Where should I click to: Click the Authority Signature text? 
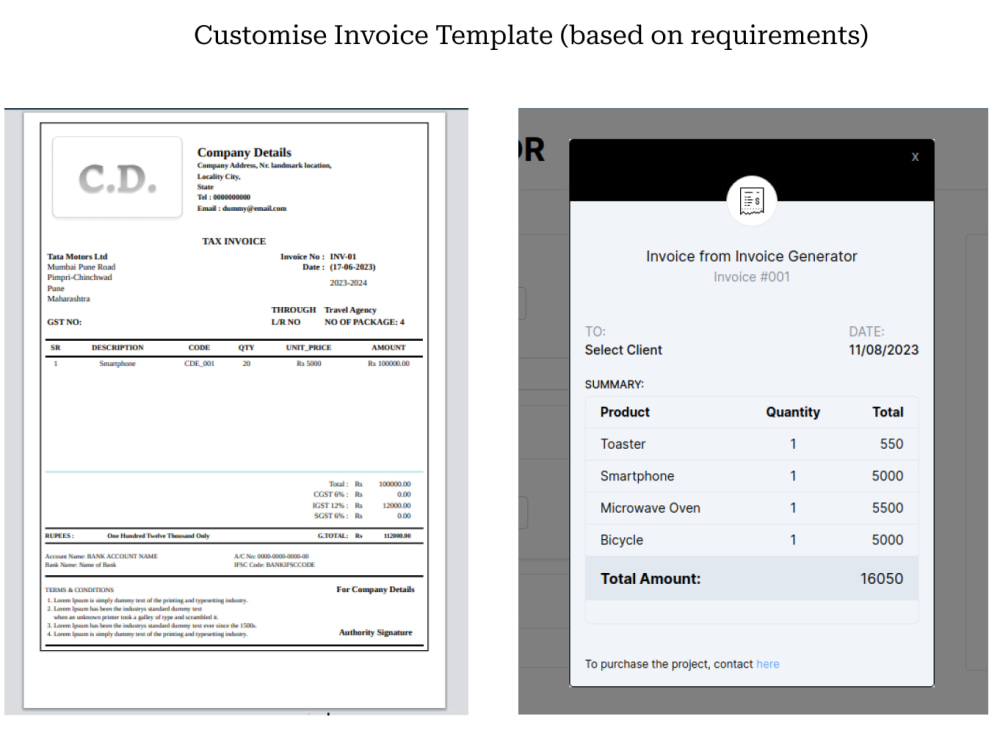click(376, 633)
